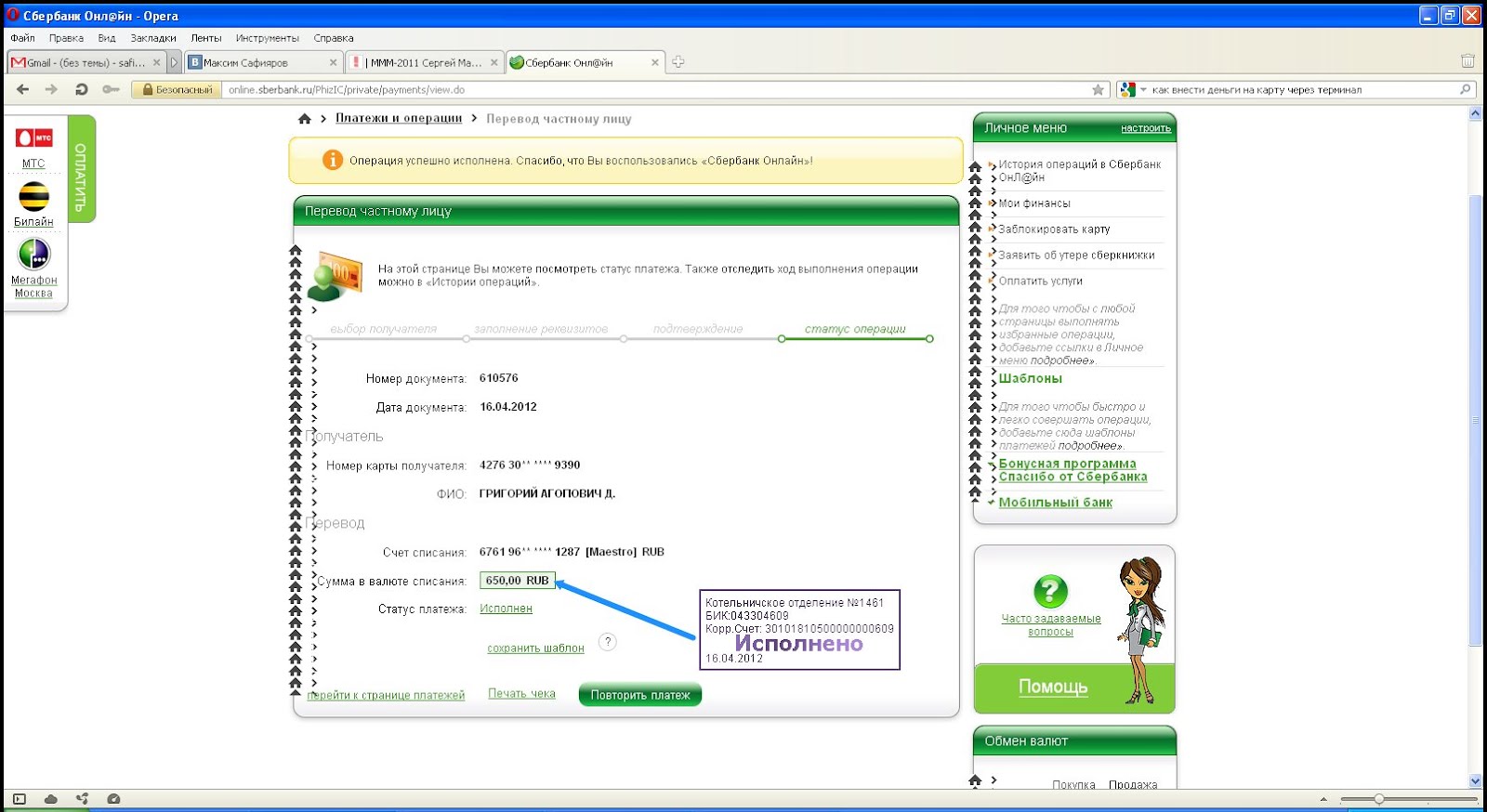The height and width of the screenshot is (812, 1487).
Task: Open the Правка menu
Action: pyautogui.click(x=66, y=38)
